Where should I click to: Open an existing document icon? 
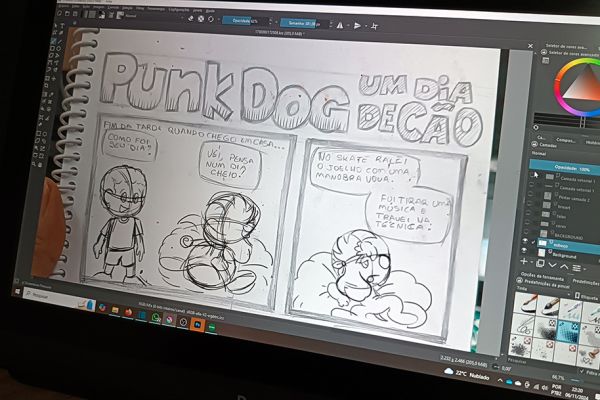[x=67, y=13]
